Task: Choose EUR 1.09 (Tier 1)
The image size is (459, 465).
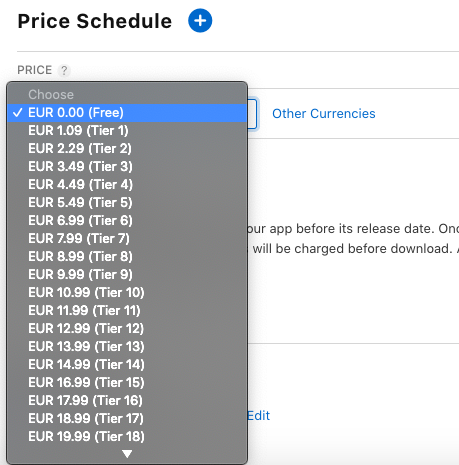Action: (x=127, y=131)
